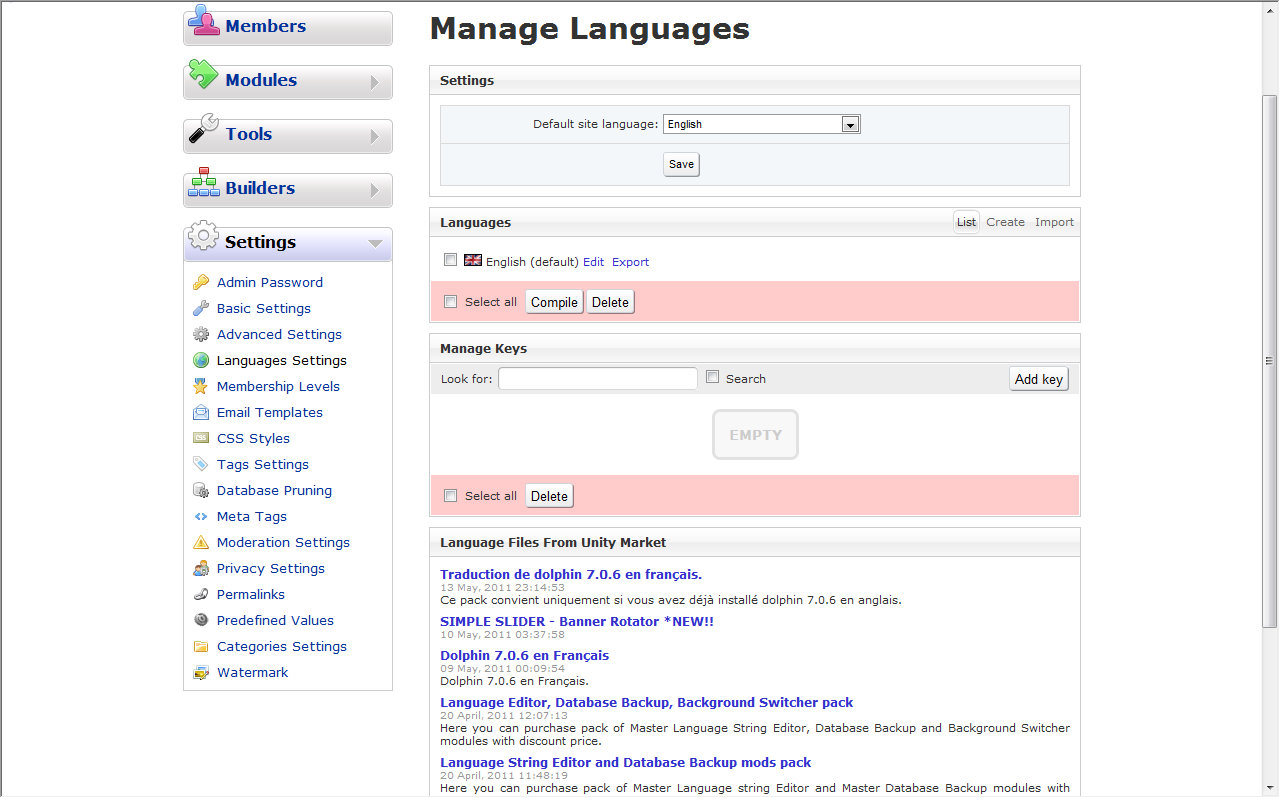
Task: Open the Export link for English
Action: [630, 262]
